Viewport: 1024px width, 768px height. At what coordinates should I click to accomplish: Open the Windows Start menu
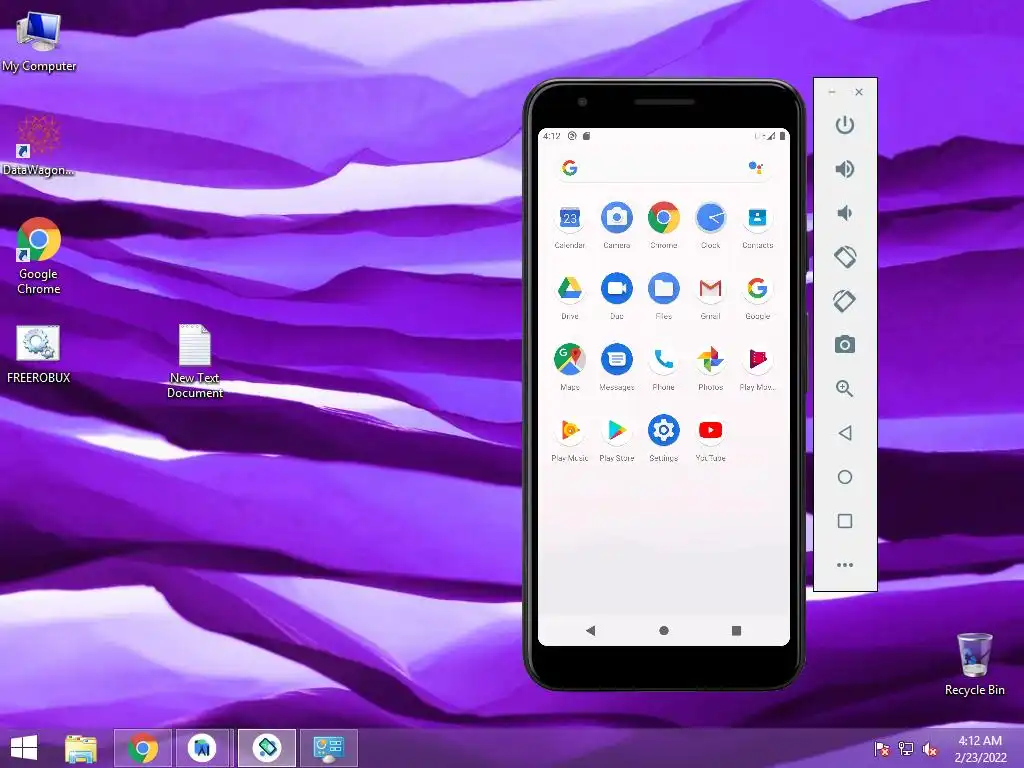coord(24,748)
